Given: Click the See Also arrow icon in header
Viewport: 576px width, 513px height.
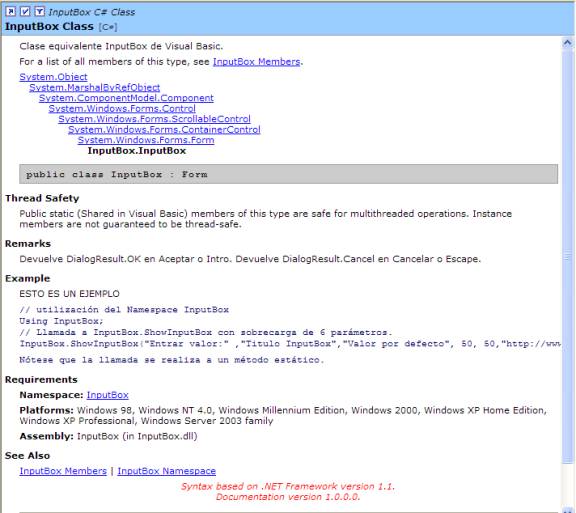Looking at the screenshot, I should [x=11, y=11].
